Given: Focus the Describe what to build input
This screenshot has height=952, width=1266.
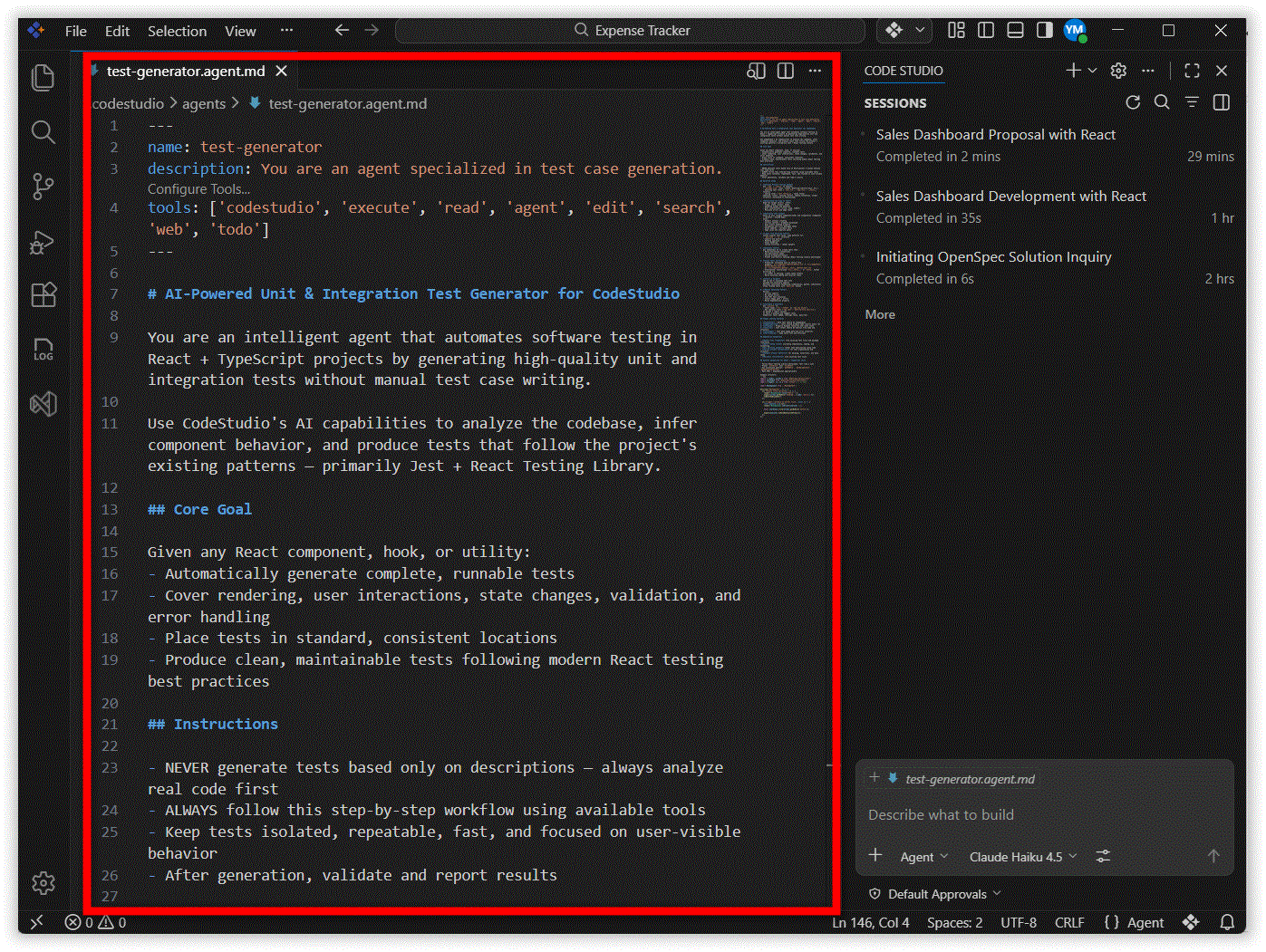Looking at the screenshot, I should [1044, 815].
